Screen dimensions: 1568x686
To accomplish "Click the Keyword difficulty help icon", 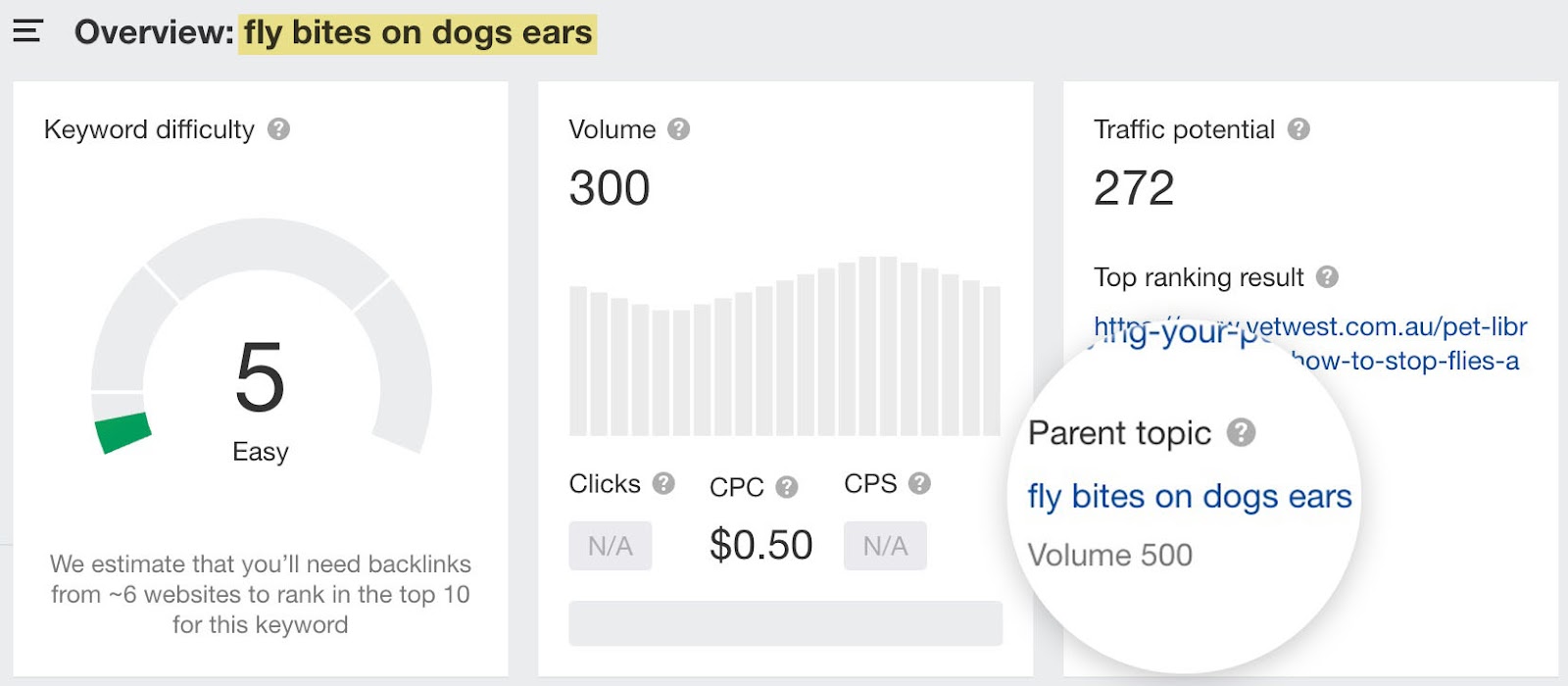I will click(x=278, y=129).
